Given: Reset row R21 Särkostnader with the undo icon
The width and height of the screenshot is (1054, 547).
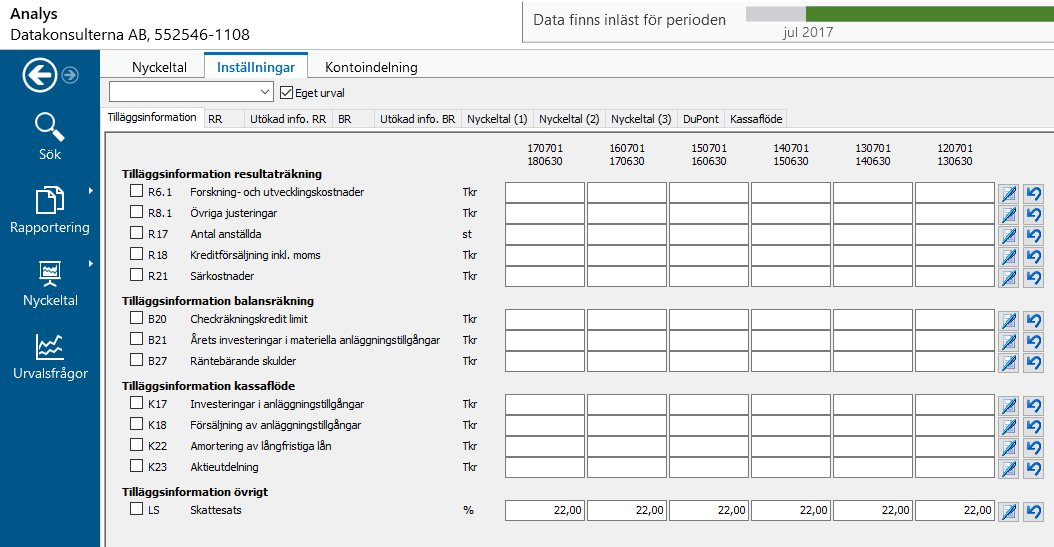Looking at the screenshot, I should point(1034,277).
